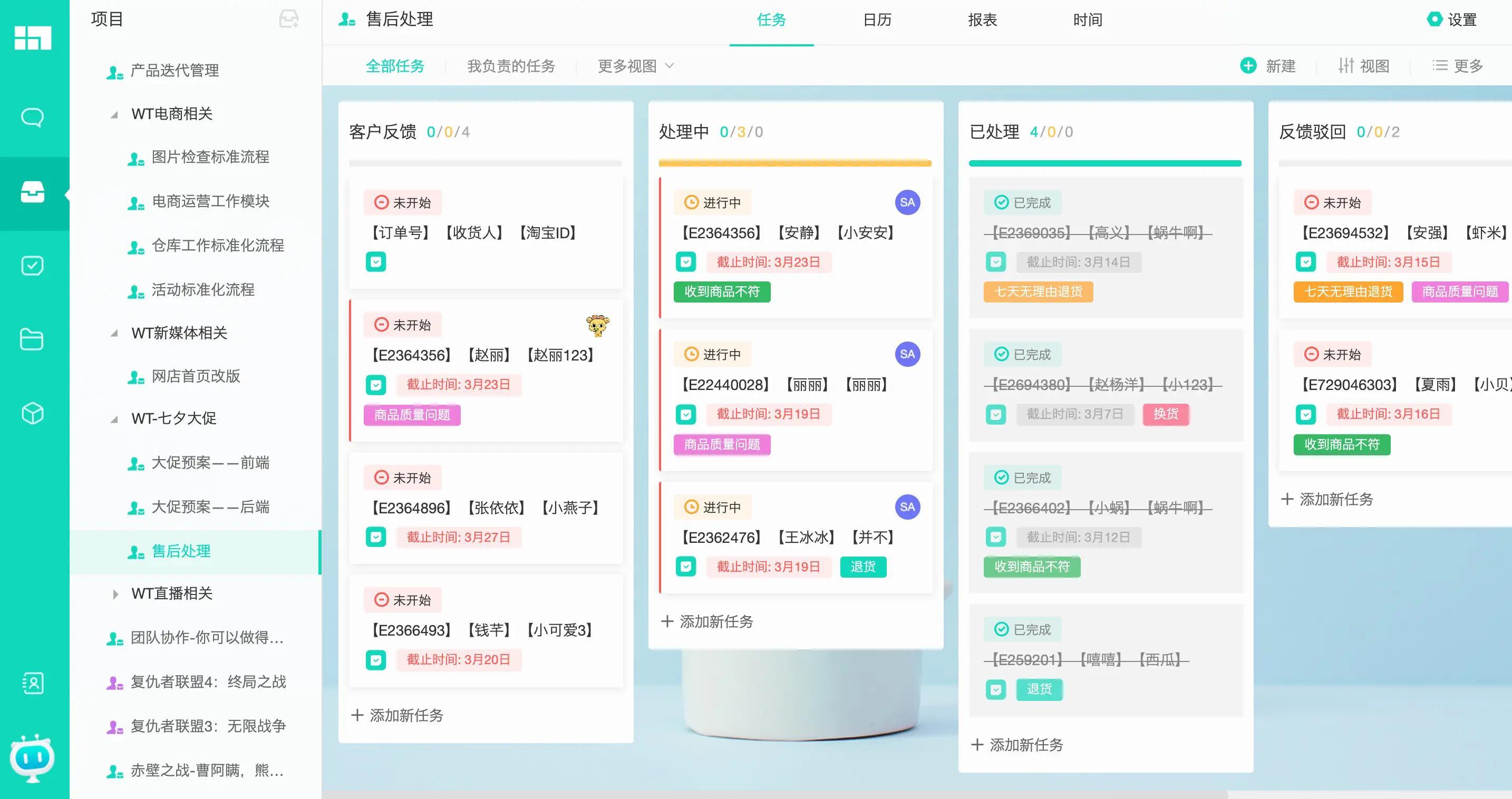Open the contacts icon in left sidebar
This screenshot has height=799, width=1512.
(32, 683)
